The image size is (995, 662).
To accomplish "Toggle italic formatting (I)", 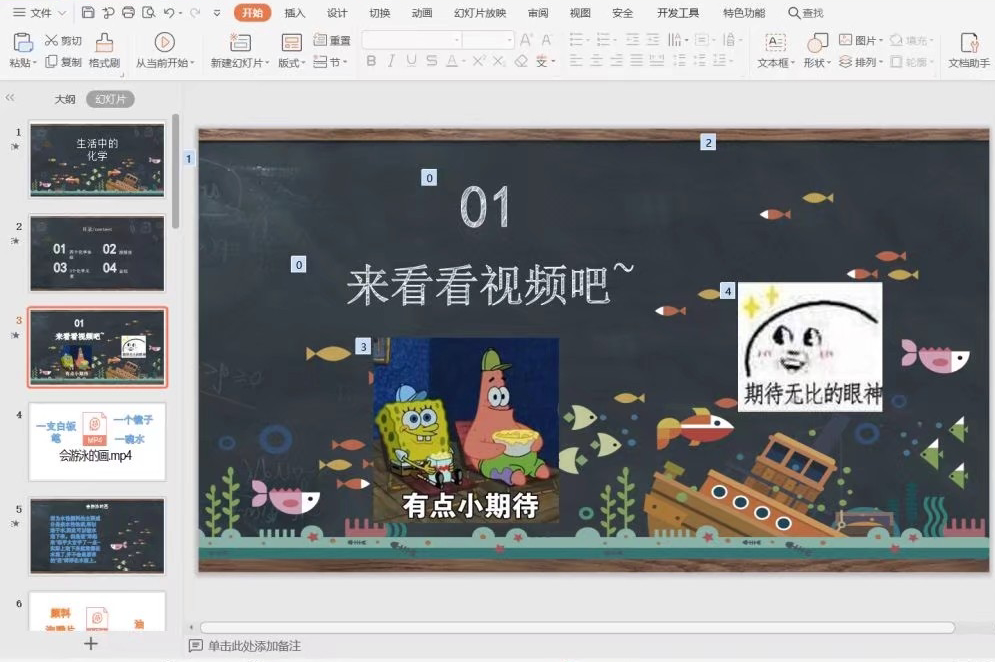I will coord(392,61).
